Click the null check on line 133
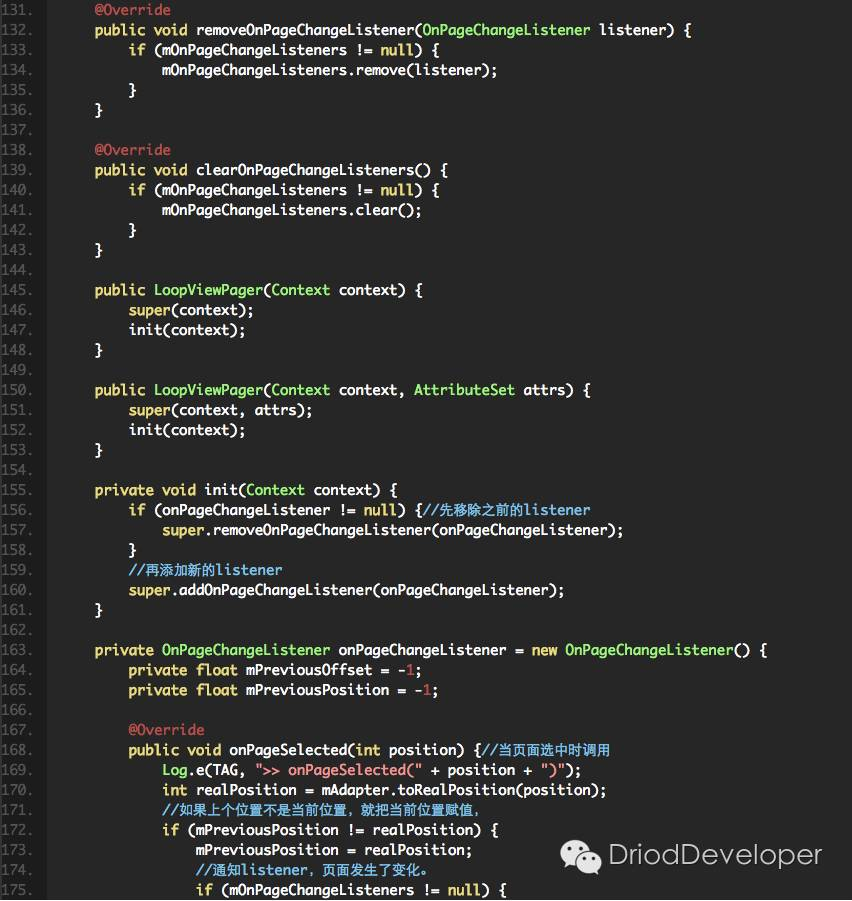 pos(284,50)
